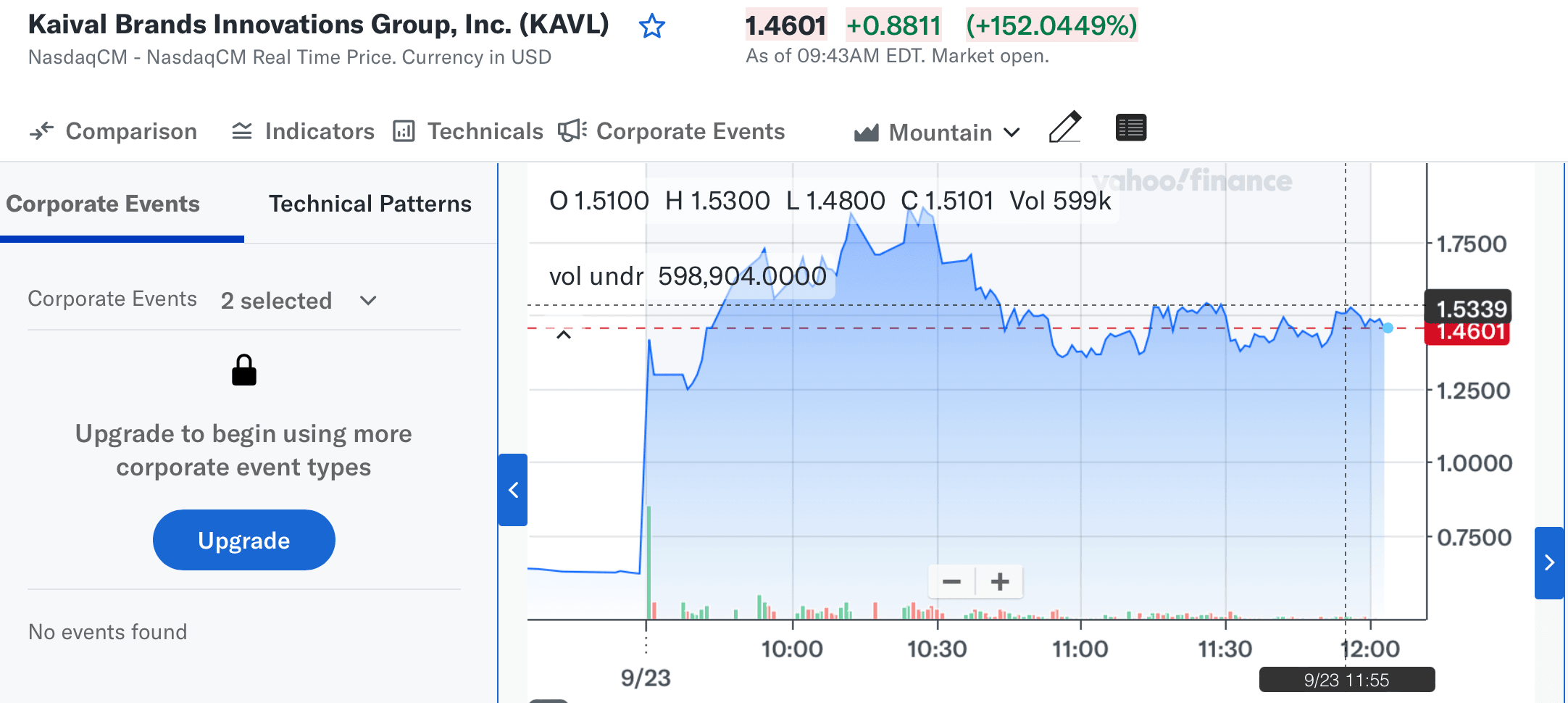Switch to the Technical Patterns tab
This screenshot has height=703, width=1568.
pyautogui.click(x=370, y=204)
